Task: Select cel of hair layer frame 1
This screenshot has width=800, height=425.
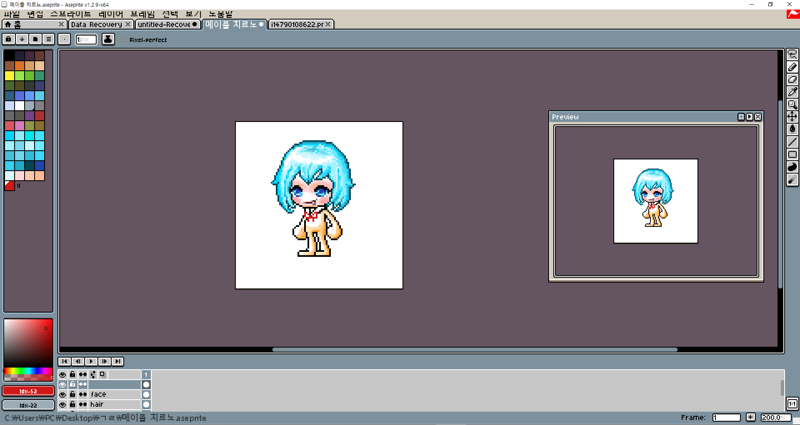Action: [146, 405]
